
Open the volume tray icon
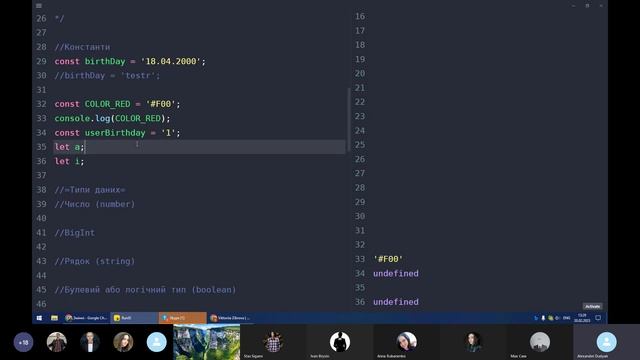(558, 318)
